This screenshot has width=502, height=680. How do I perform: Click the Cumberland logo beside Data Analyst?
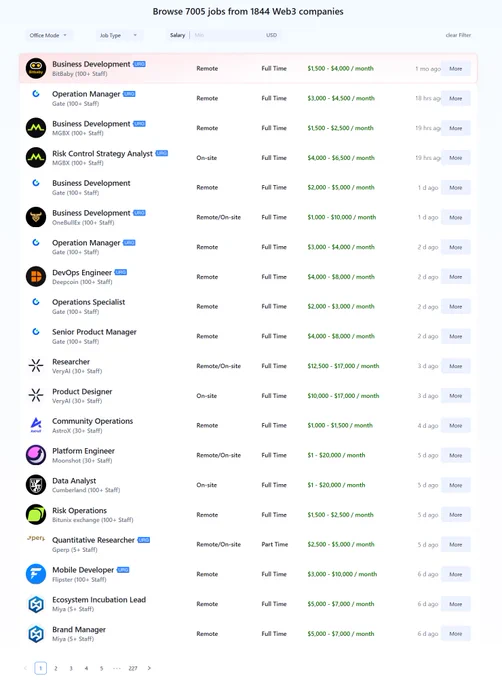coord(36,485)
